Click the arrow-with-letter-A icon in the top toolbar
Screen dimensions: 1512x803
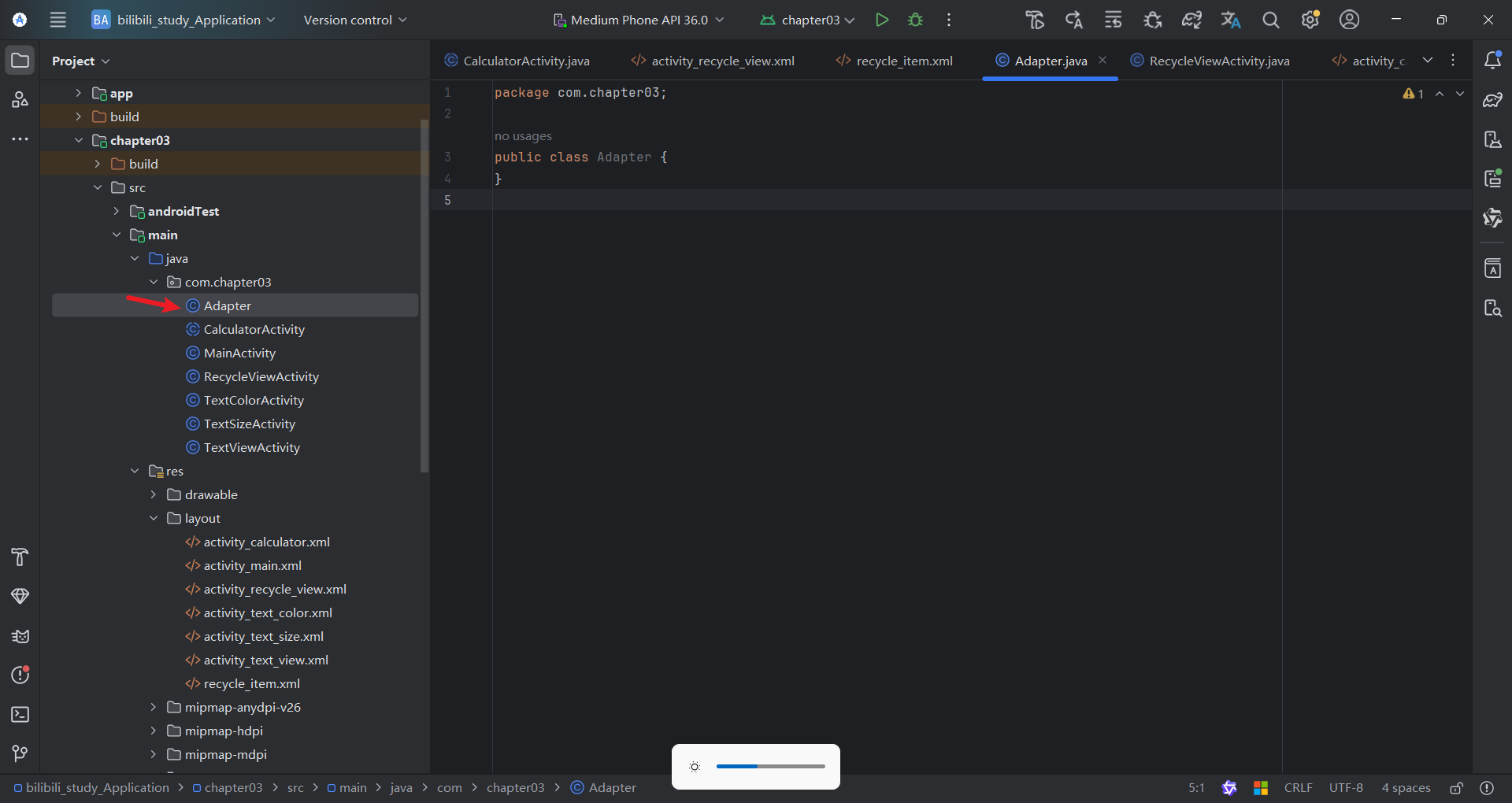click(1074, 20)
